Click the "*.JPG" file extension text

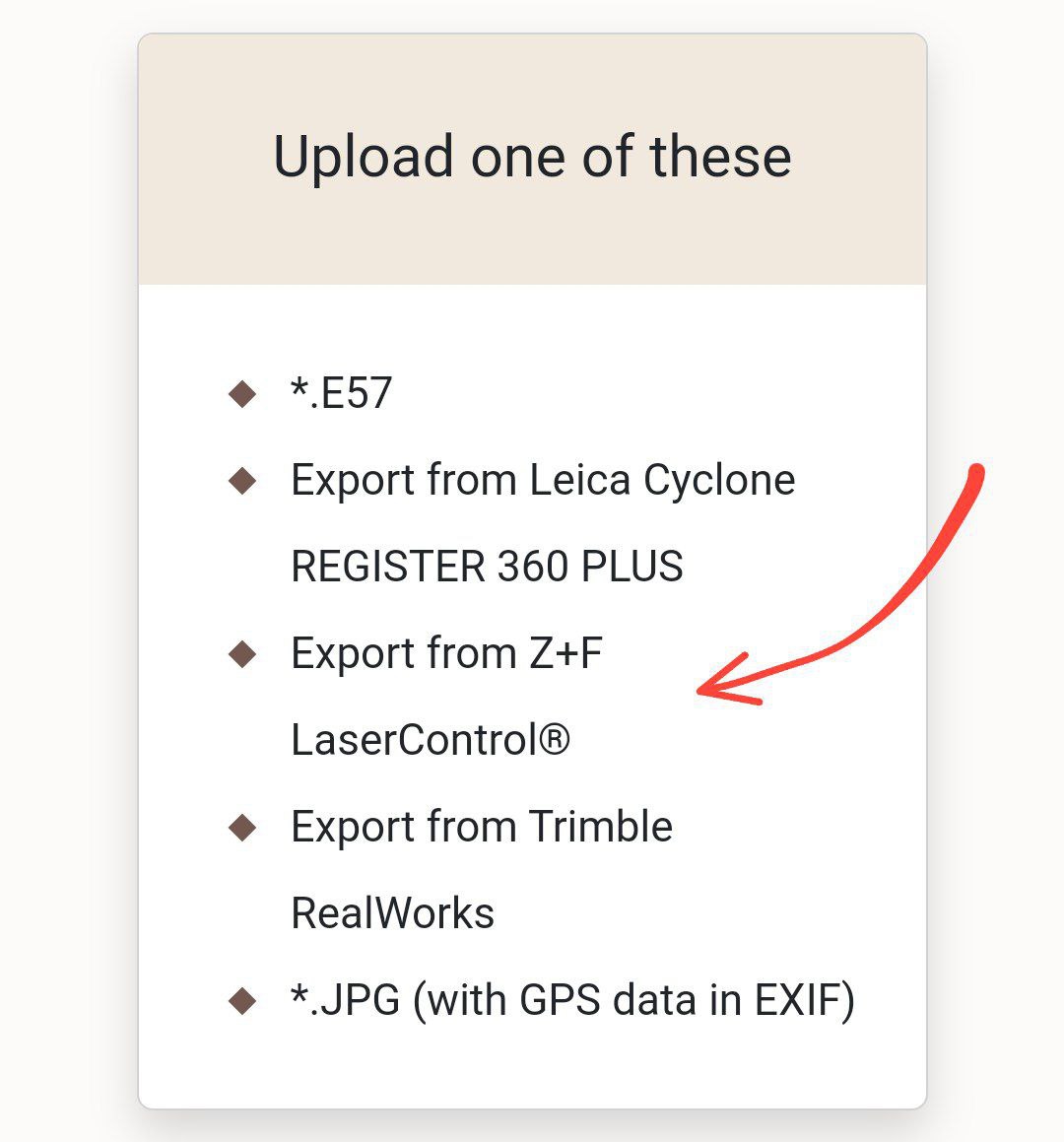[346, 1001]
